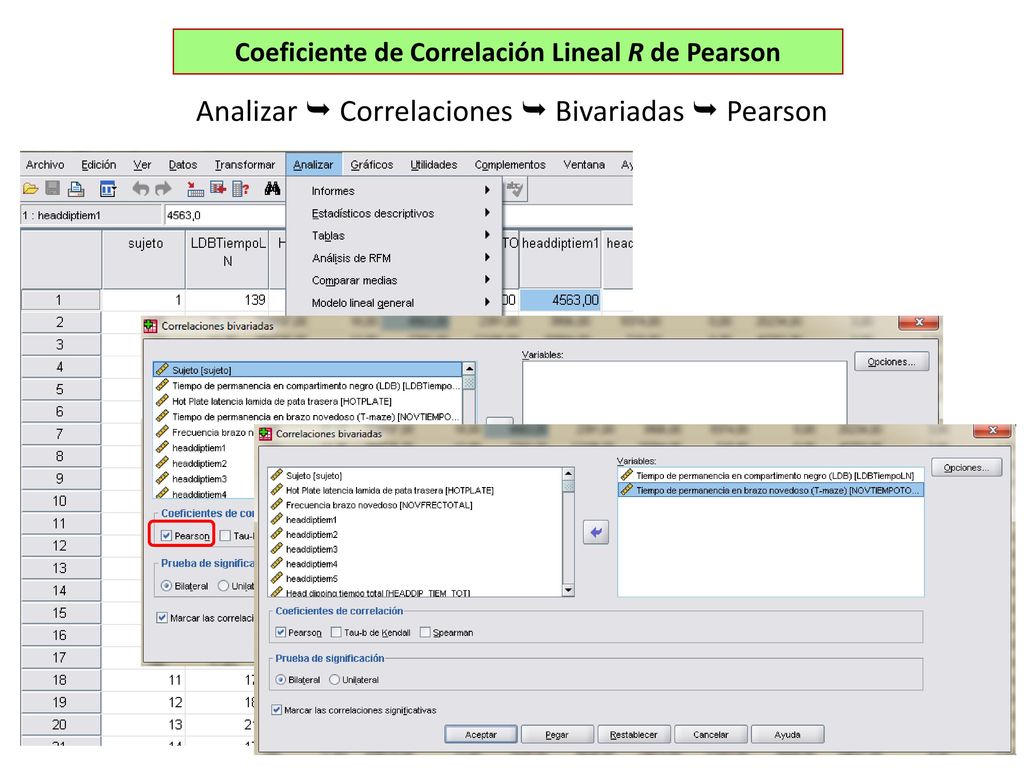The image size is (1024, 768).
Task: Enable the Spearman checkbox
Action: tap(425, 632)
